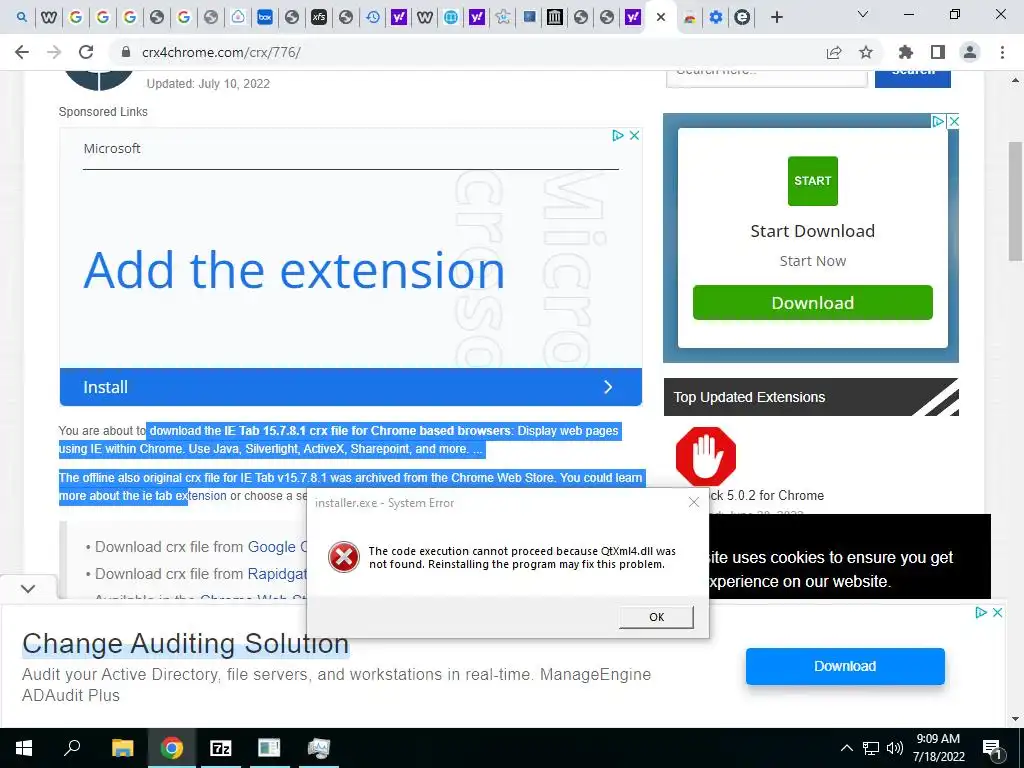Open the Adblock 5.0.2 for Chrome link

point(767,496)
